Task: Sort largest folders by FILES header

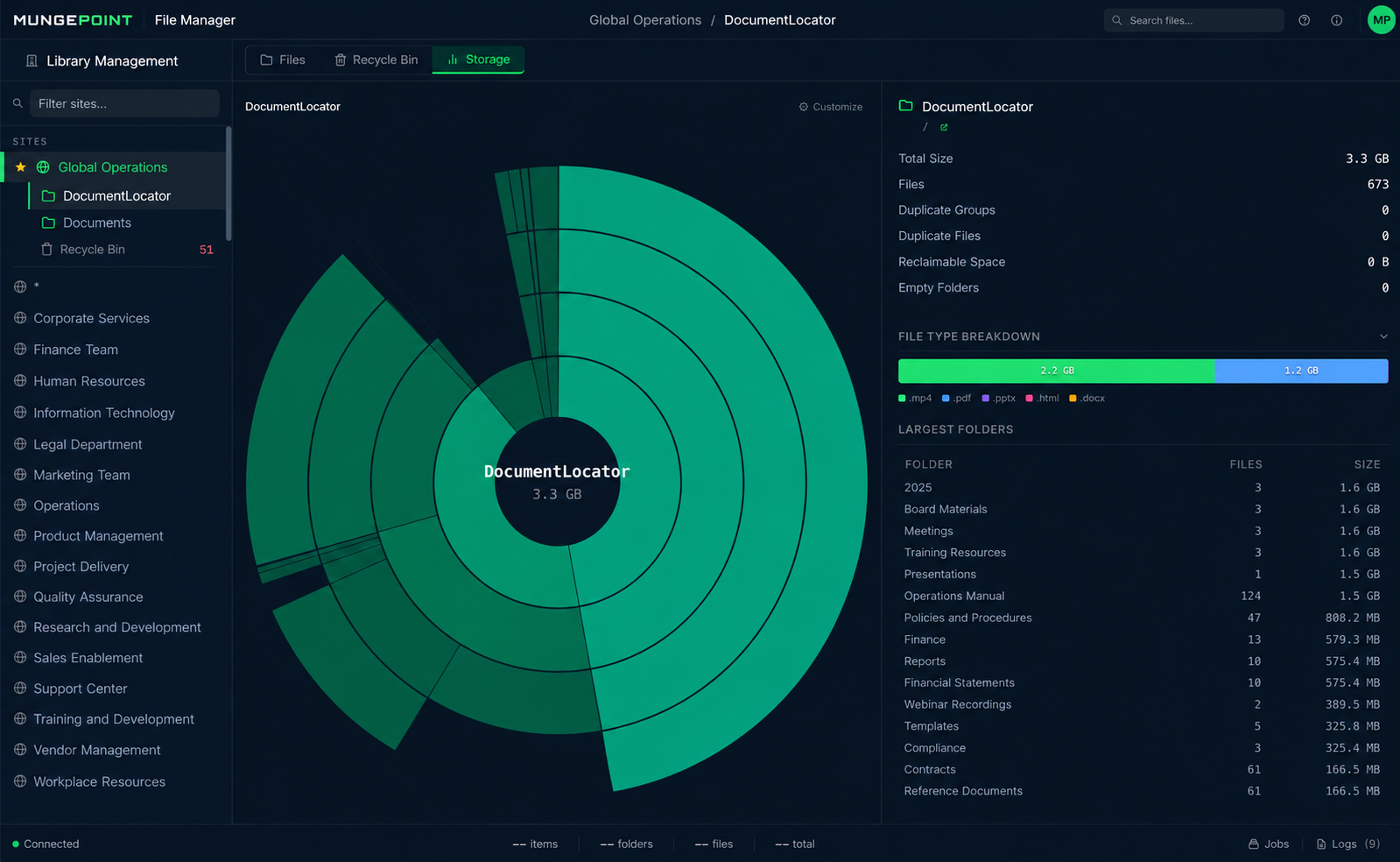Action: [x=1245, y=464]
